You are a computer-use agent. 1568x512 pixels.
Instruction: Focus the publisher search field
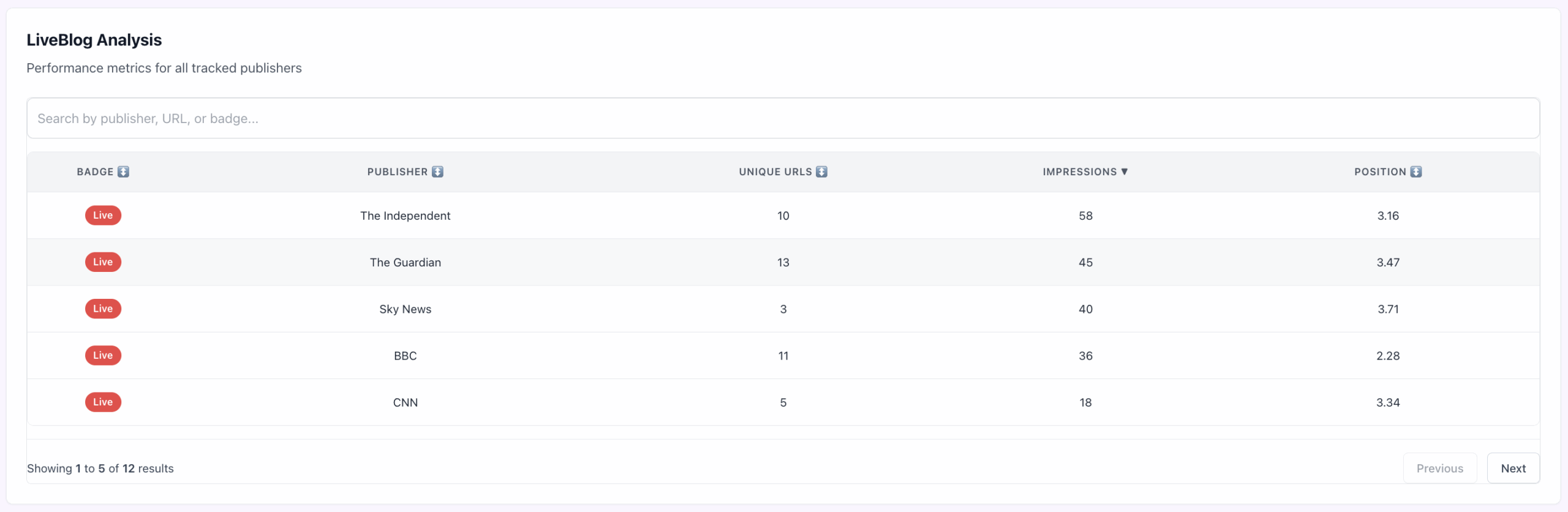pyautogui.click(x=783, y=118)
